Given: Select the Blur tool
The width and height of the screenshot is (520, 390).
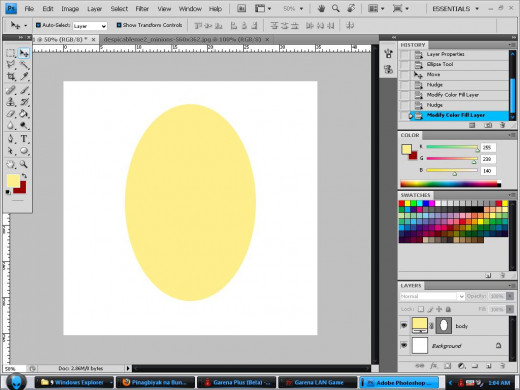Looking at the screenshot, I should (11, 125).
